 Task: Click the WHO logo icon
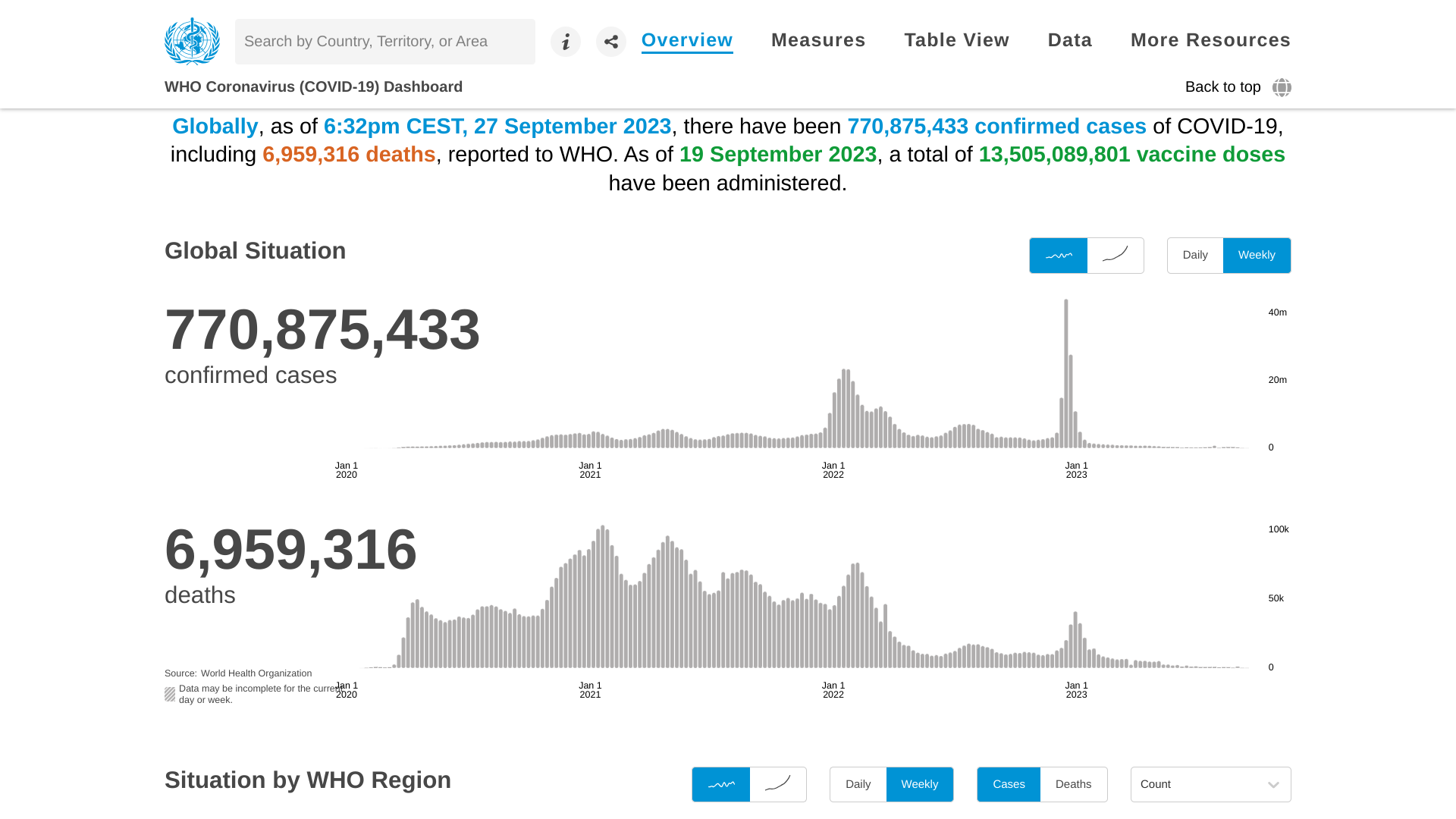192,41
